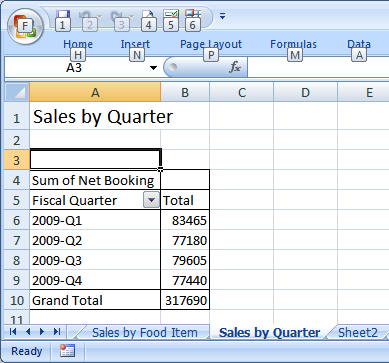Open the Fiscal Quarter filter dropdown
389x363 pixels.
pos(151,200)
